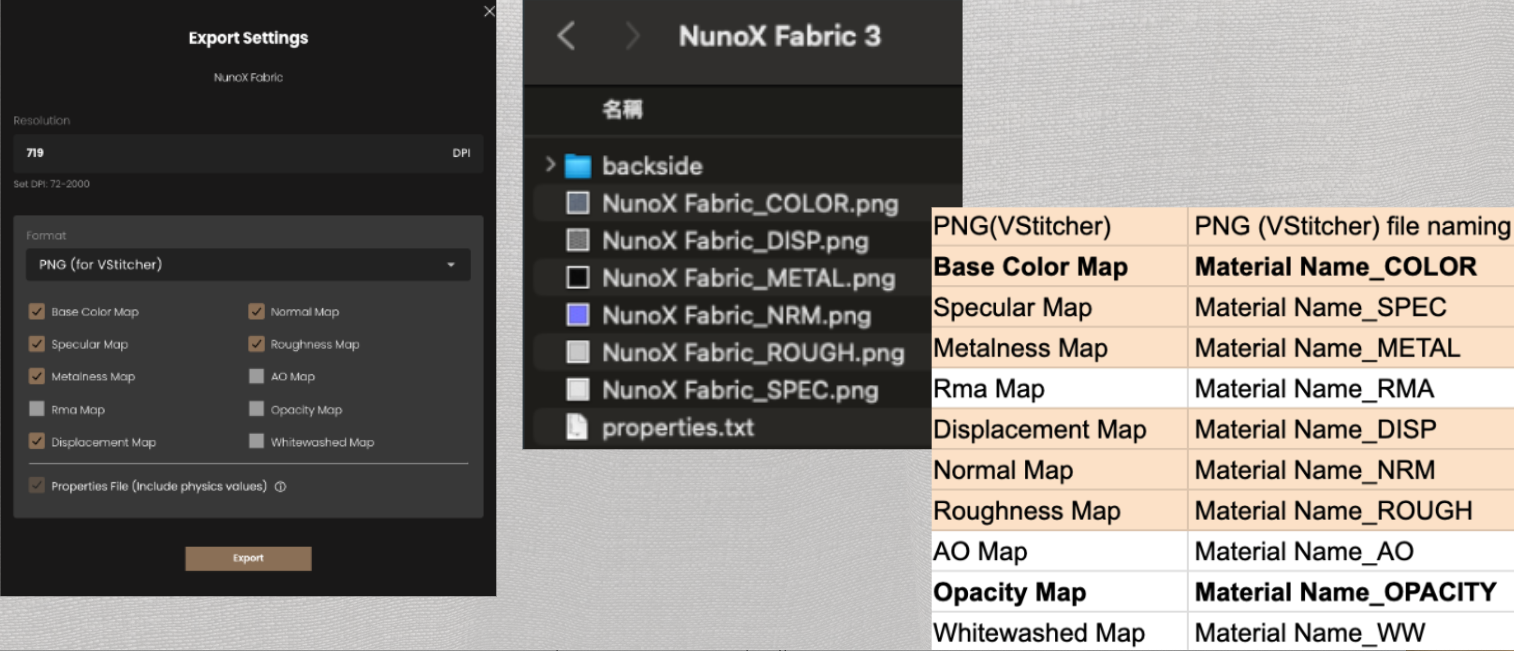Click the Opacity Map table cell
Screen dimensions: 1514x651
(x=1059, y=593)
